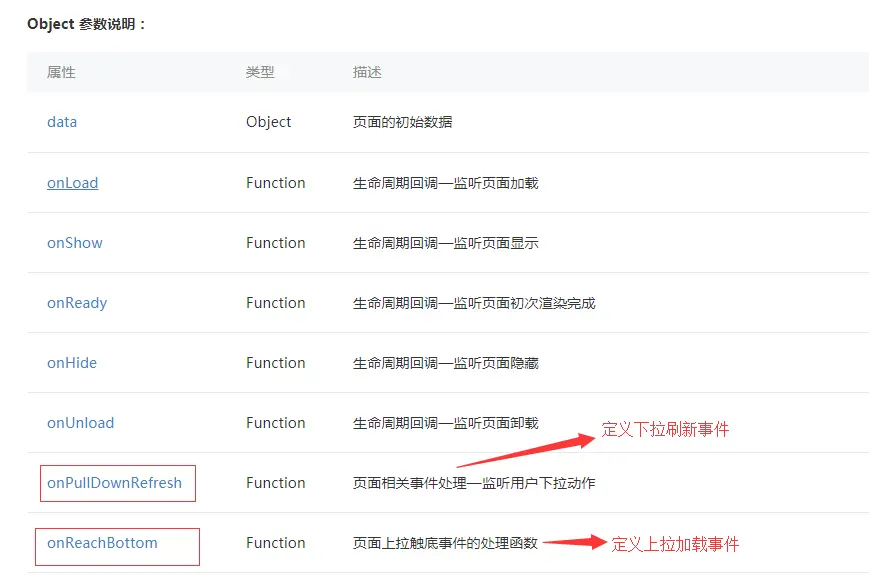This screenshot has height=584, width=869.
Task: Click the 页面的初始数据 description
Action: click(402, 122)
